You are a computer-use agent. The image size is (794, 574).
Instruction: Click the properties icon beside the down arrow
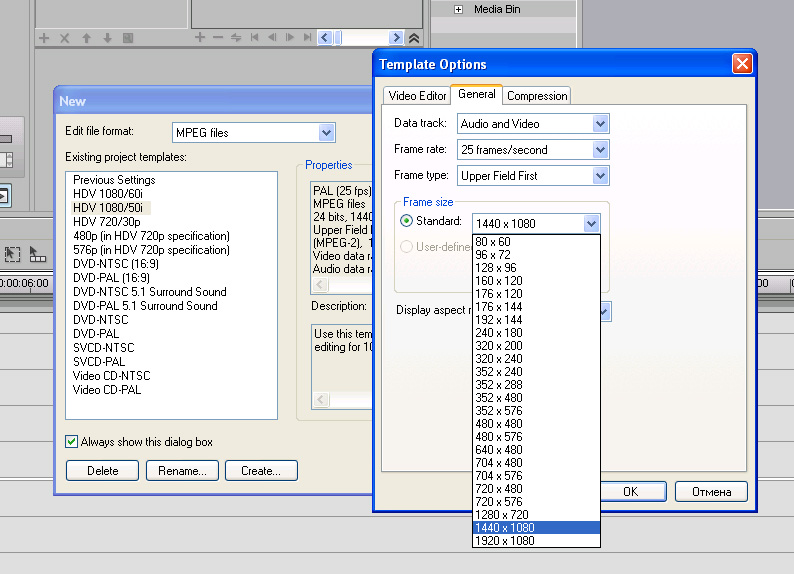[128, 38]
